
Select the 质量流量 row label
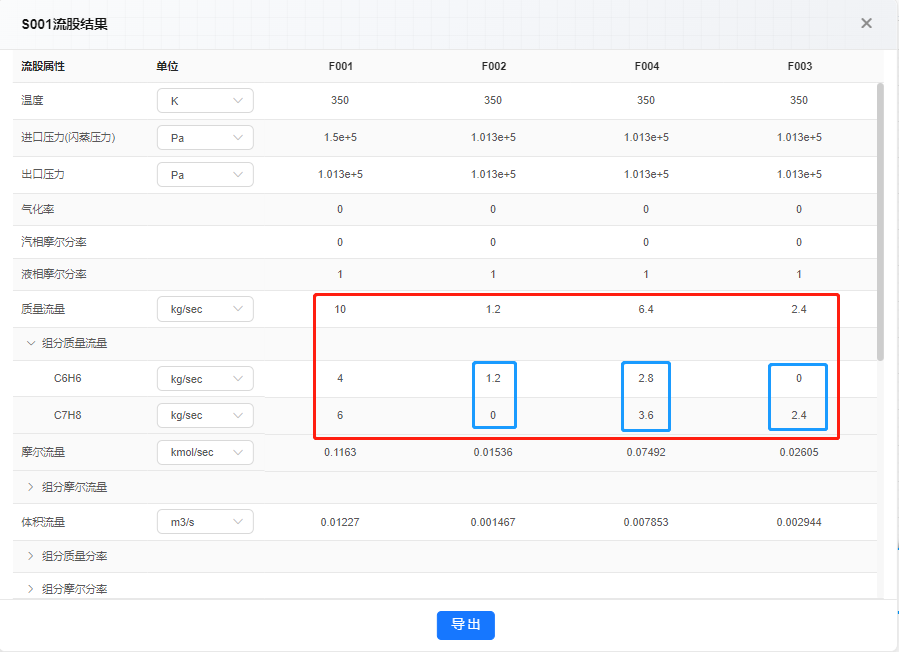43,309
